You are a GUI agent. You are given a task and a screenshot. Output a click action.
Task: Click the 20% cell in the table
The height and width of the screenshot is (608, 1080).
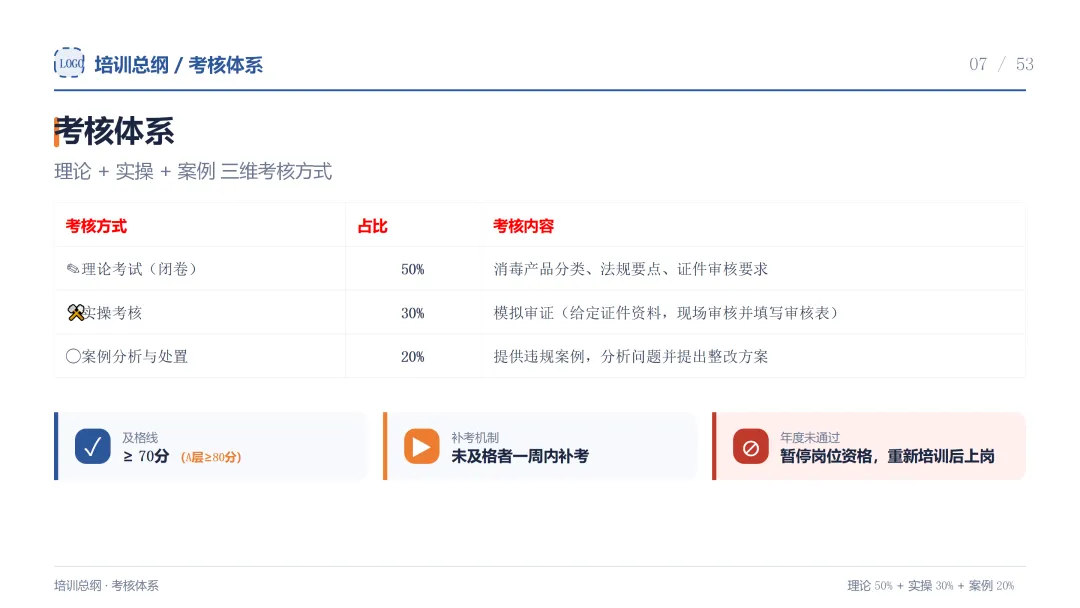(x=413, y=357)
